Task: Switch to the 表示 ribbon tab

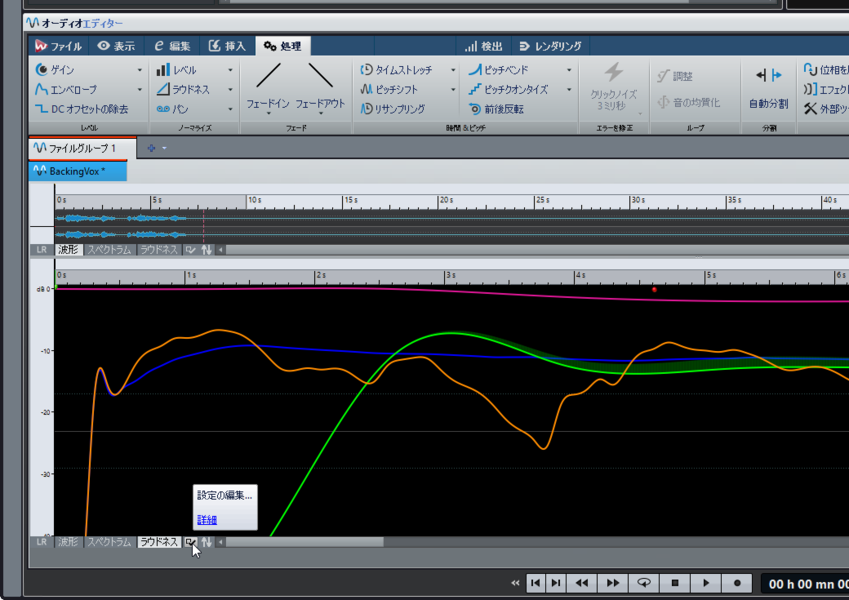Action: click(116, 46)
